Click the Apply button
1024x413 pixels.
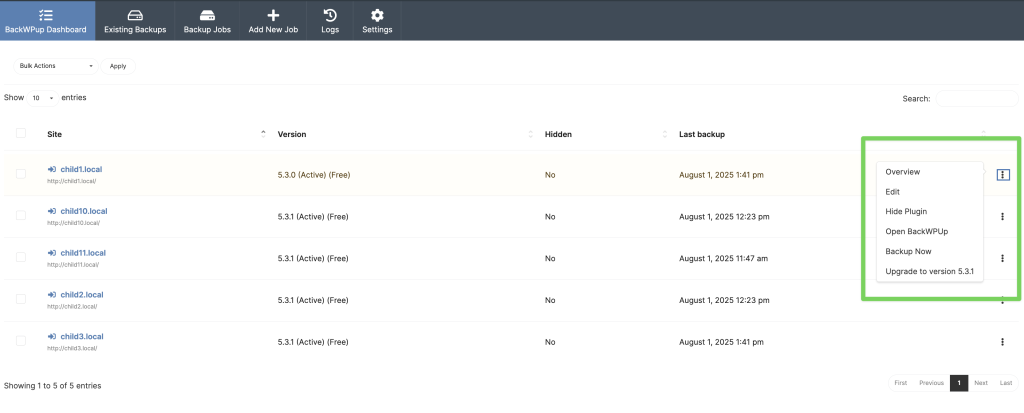coord(118,66)
